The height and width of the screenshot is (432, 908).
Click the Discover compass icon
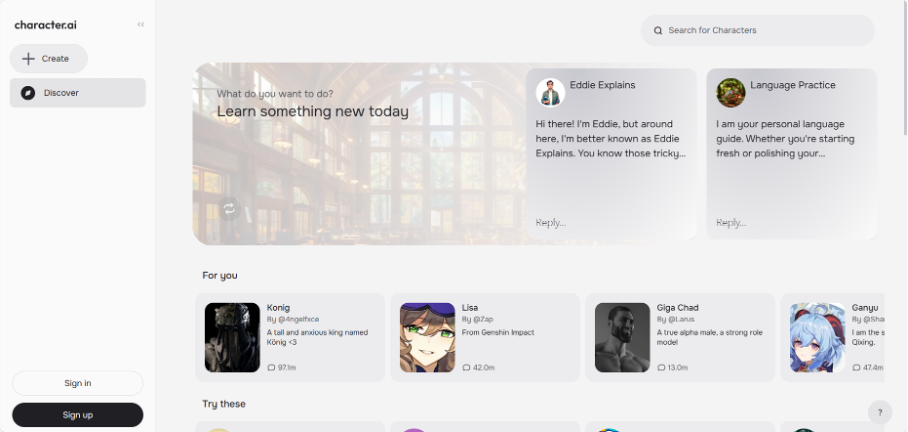point(28,93)
